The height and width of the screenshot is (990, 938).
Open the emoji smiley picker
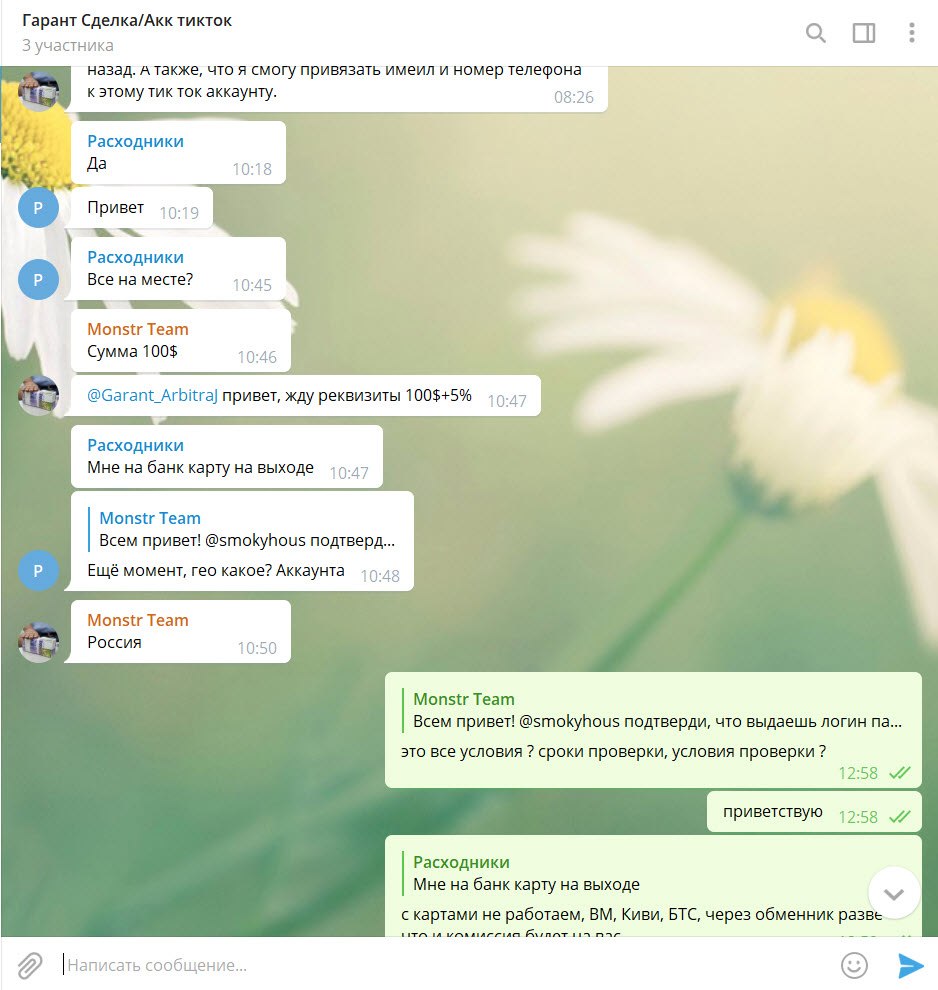(x=854, y=965)
